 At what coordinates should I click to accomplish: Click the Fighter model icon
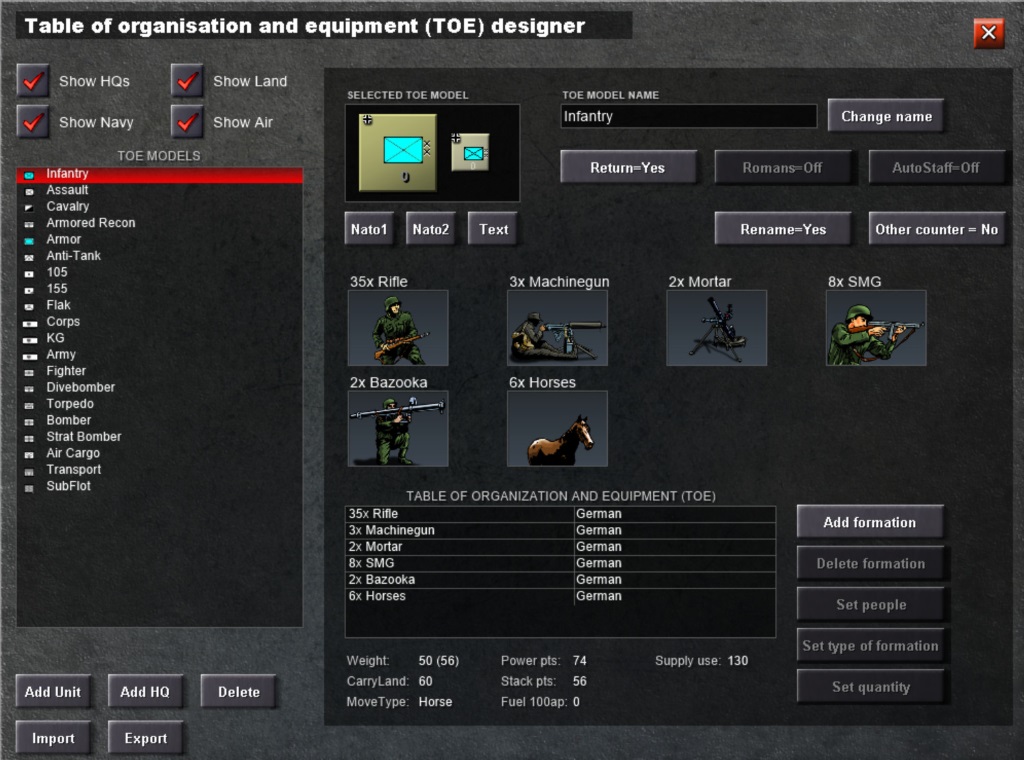pos(29,372)
